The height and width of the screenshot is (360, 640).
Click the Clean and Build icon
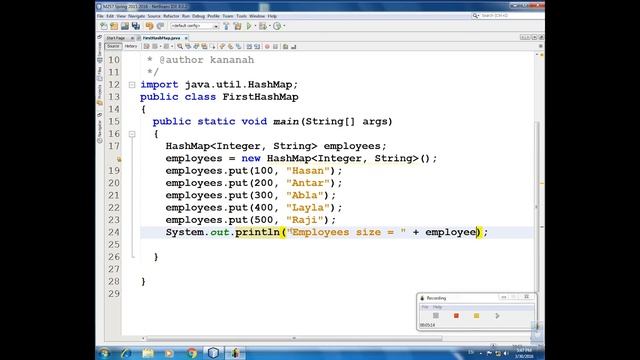pyautogui.click(x=237, y=26)
